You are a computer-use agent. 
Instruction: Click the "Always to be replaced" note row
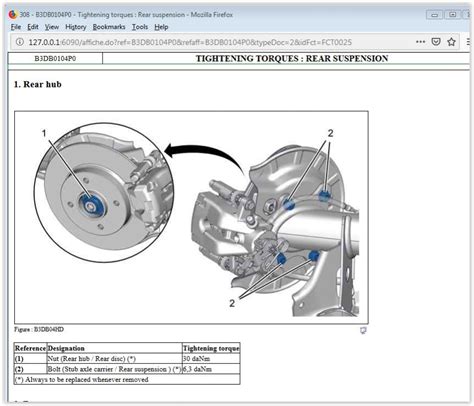point(127,379)
